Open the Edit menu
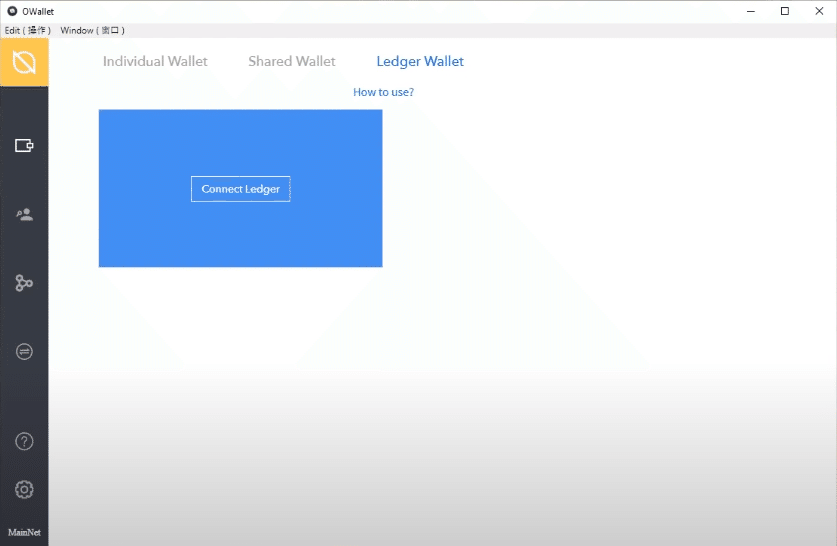The image size is (837, 546). (28, 30)
